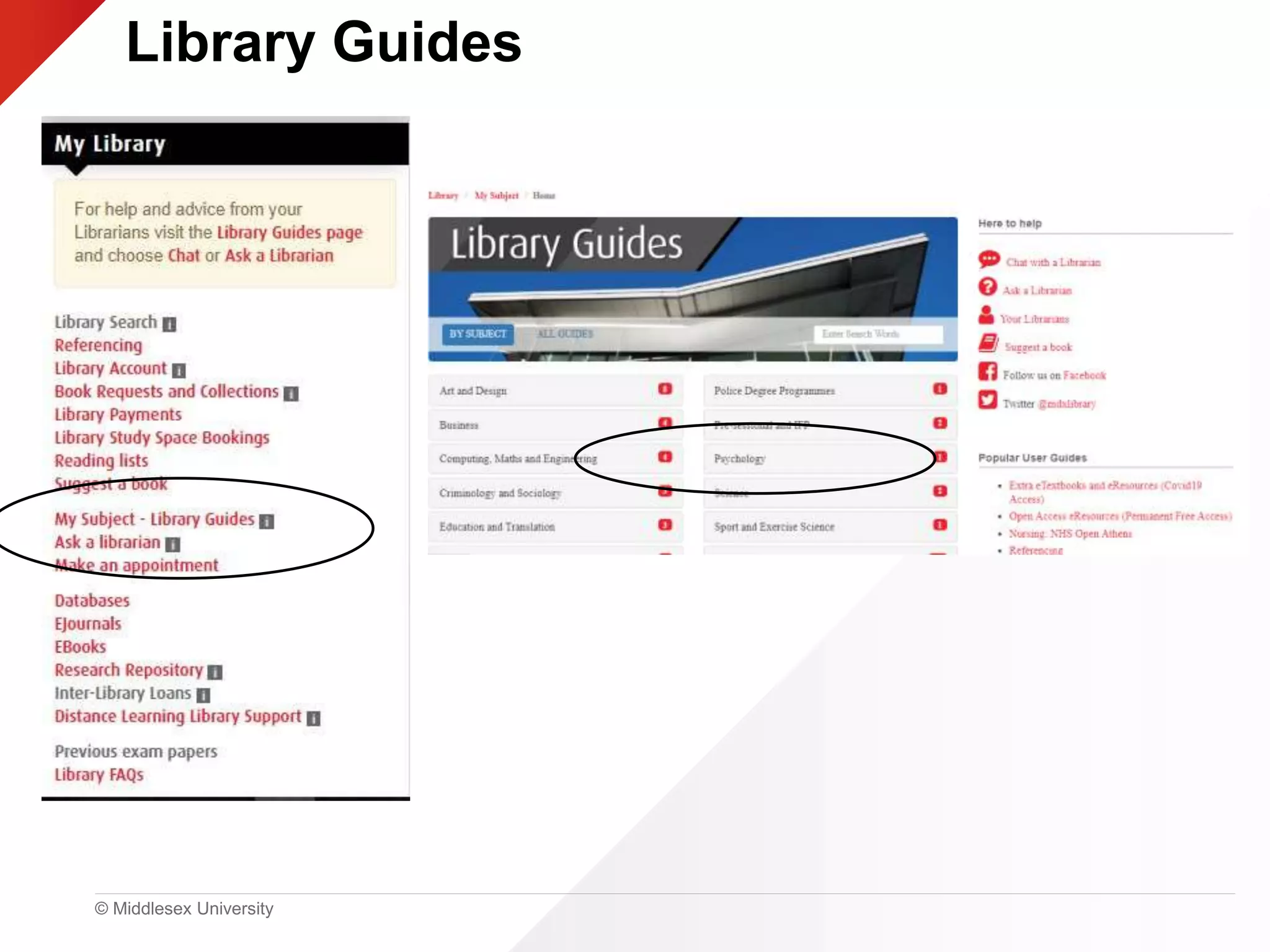The width and height of the screenshot is (1270, 952).
Task: Open the Research Repository link
Action: (x=128, y=669)
